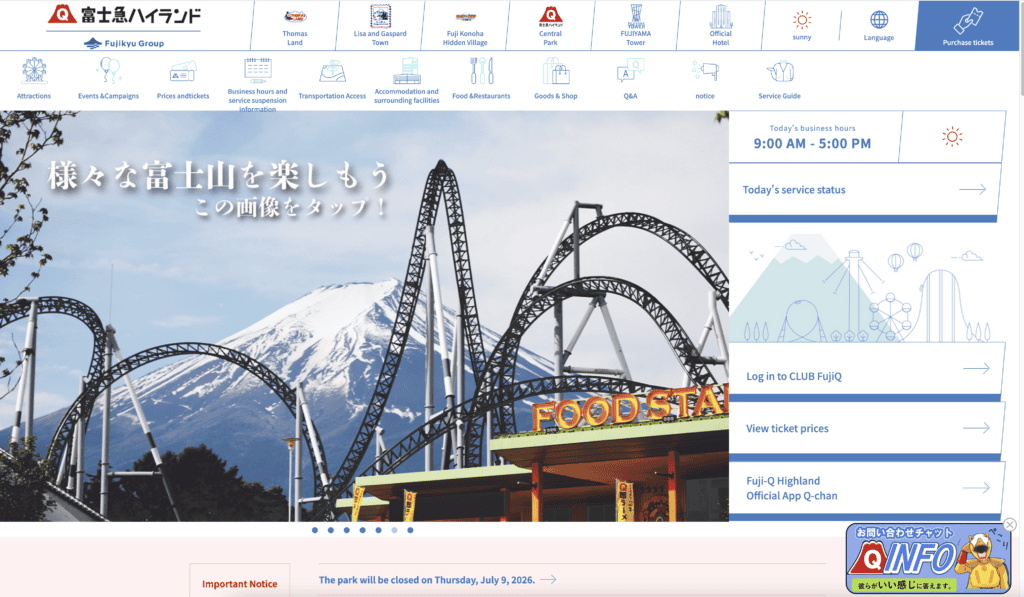The image size is (1024, 597).
Task: Select the Important Notice tab
Action: click(240, 580)
